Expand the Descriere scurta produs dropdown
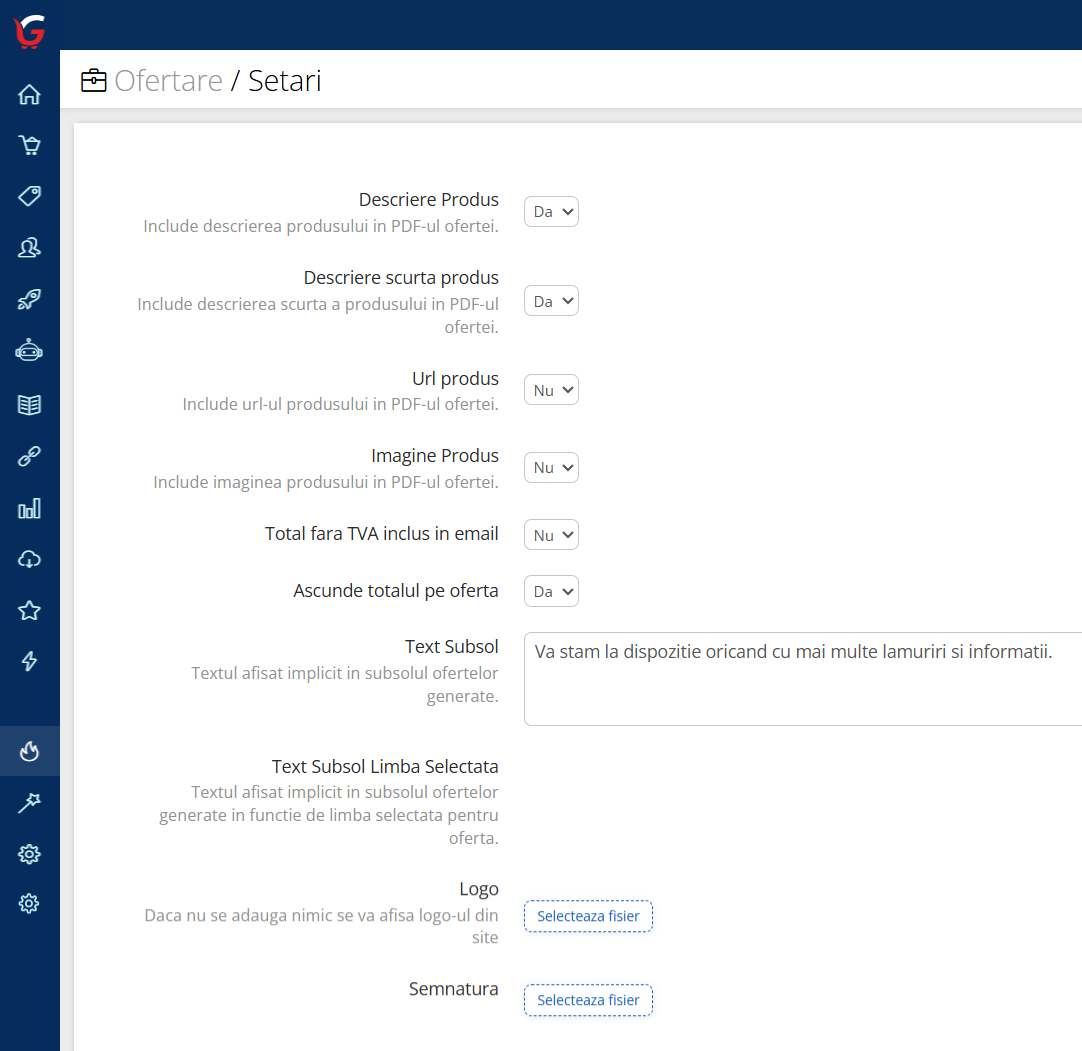The width and height of the screenshot is (1082, 1051). coord(551,301)
